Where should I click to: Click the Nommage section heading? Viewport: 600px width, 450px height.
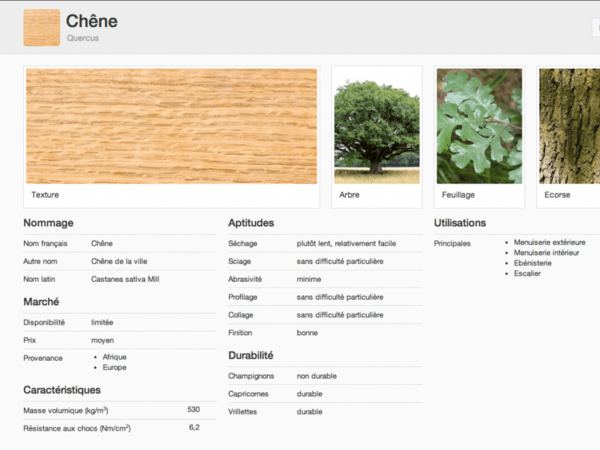48,223
